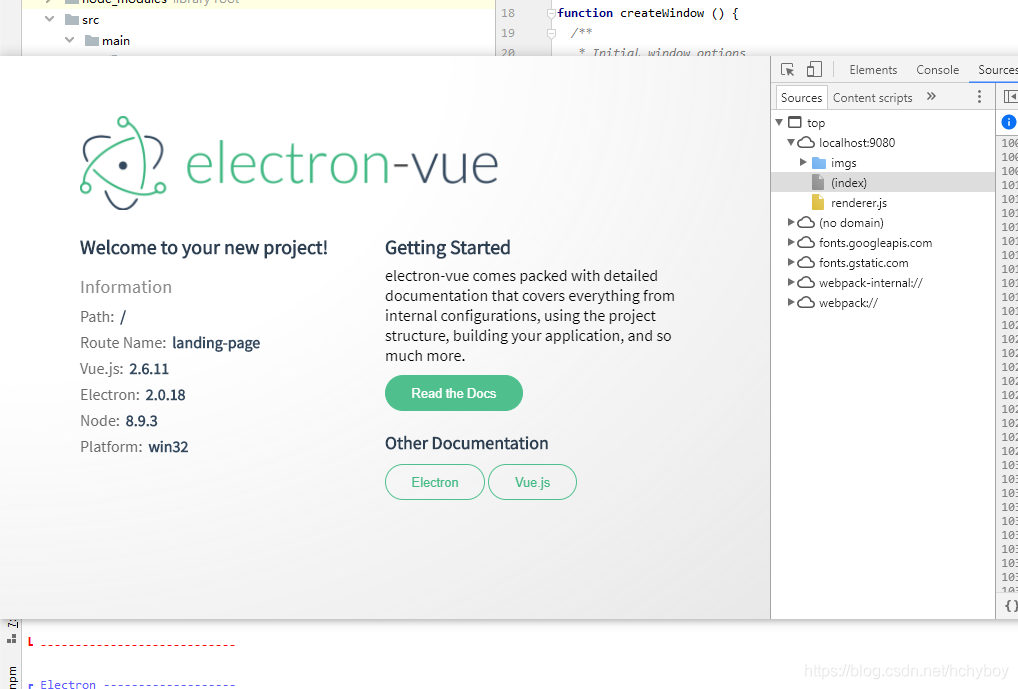Select the inspect element picker icon
Screen dimensions: 1018x689
coord(788,69)
